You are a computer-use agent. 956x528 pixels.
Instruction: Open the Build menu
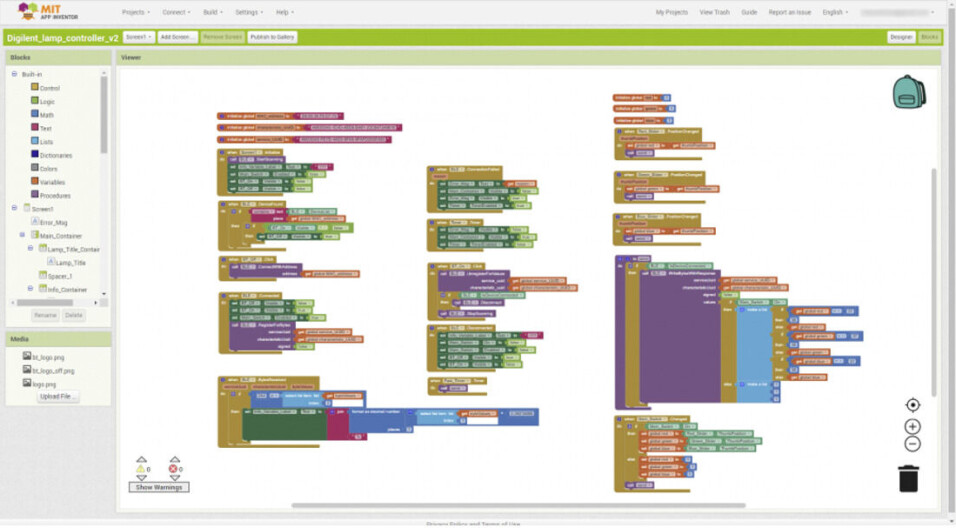213,12
